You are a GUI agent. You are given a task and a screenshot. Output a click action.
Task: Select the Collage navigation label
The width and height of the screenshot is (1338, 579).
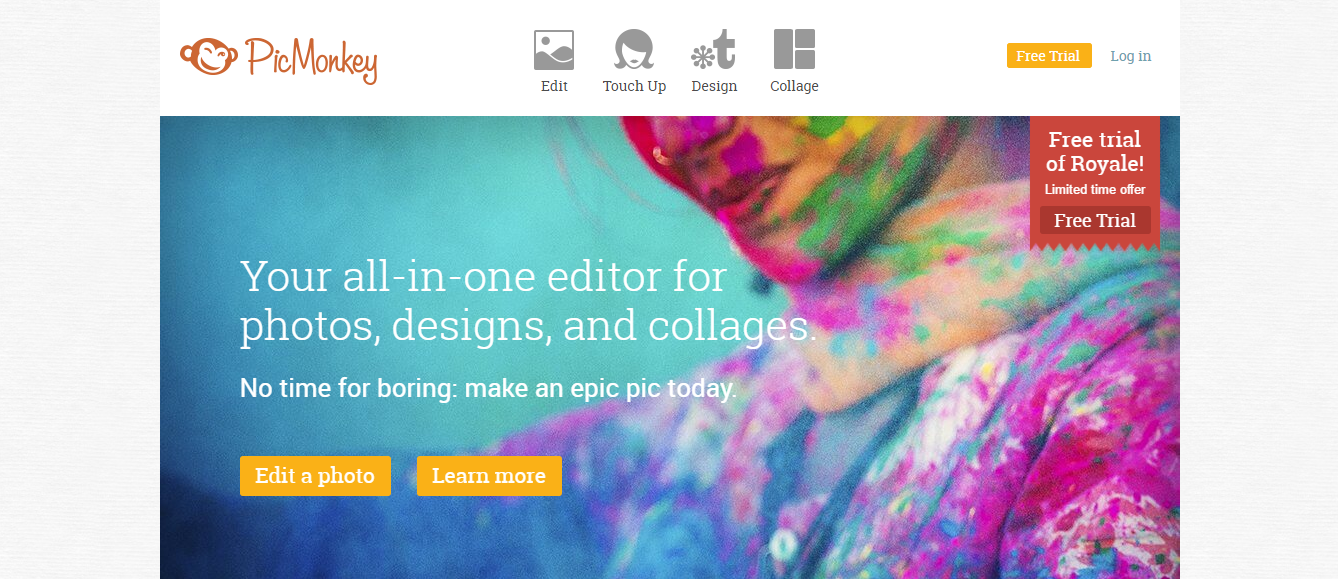pos(794,86)
